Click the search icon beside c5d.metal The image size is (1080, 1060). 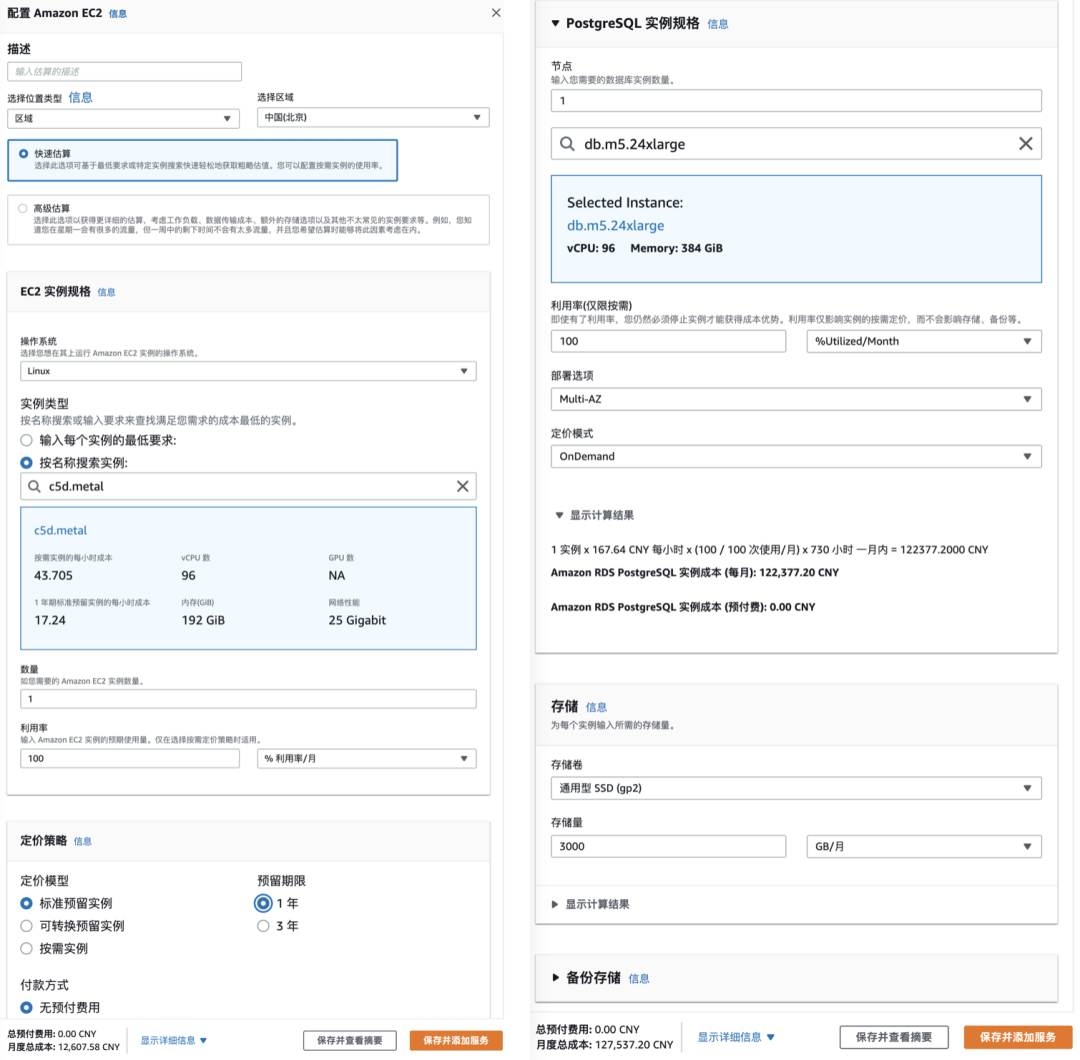tap(34, 486)
